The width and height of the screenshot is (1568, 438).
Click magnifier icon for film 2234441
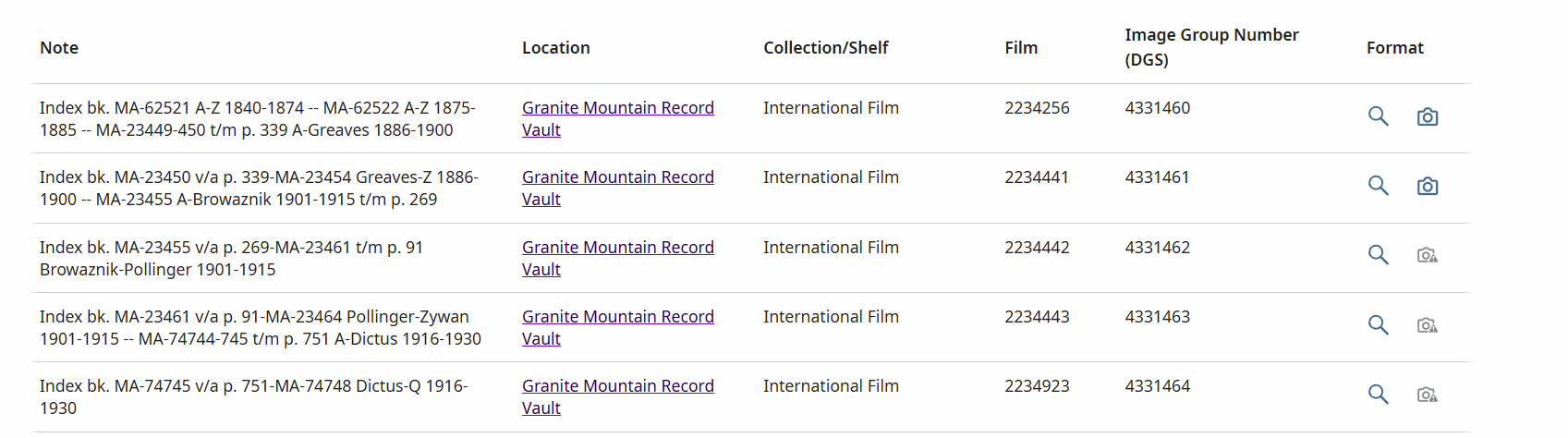(1378, 186)
